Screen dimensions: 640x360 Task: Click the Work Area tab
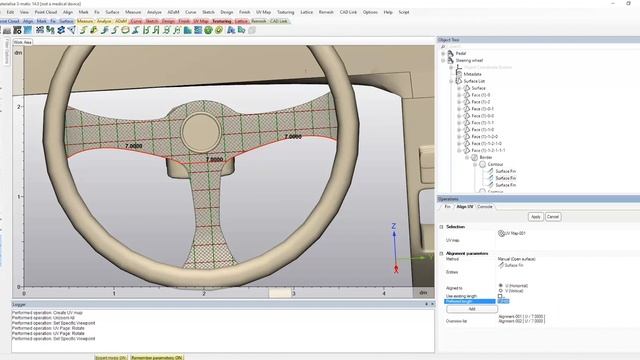(22, 42)
